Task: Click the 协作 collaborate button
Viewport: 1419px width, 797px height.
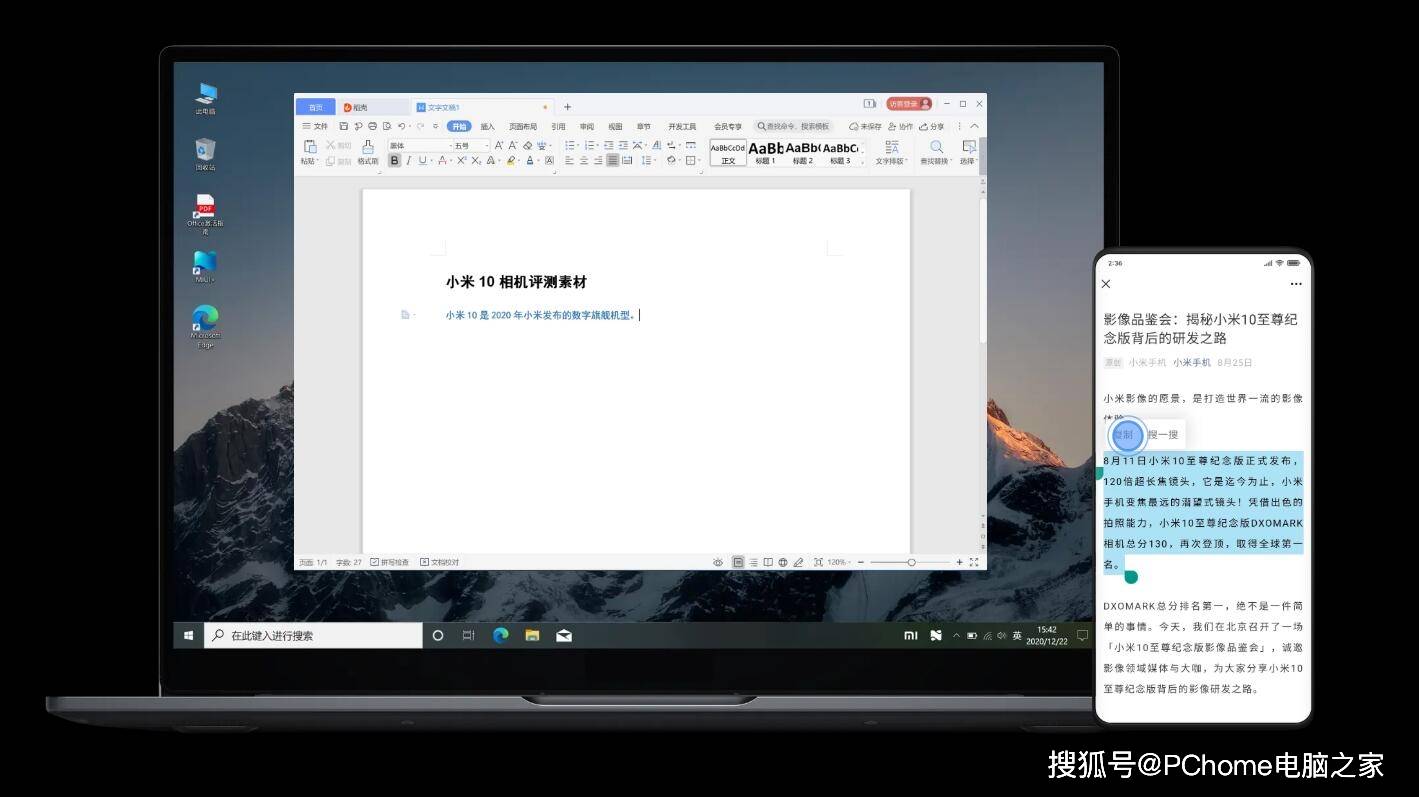Action: (x=900, y=126)
